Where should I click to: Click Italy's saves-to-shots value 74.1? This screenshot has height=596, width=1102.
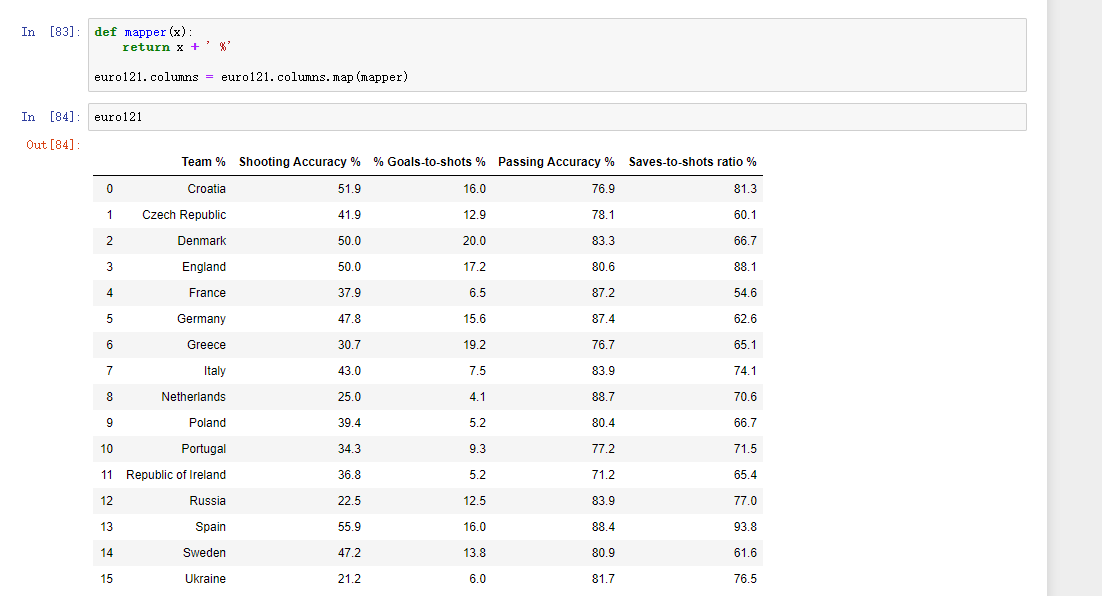point(745,371)
